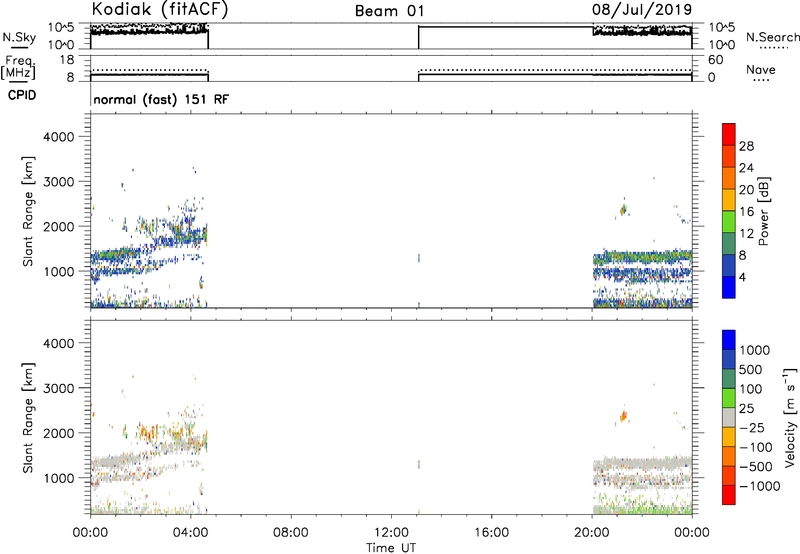Click the "500" label on Velocity colorbar
The width and height of the screenshot is (800, 554).
pos(750,370)
